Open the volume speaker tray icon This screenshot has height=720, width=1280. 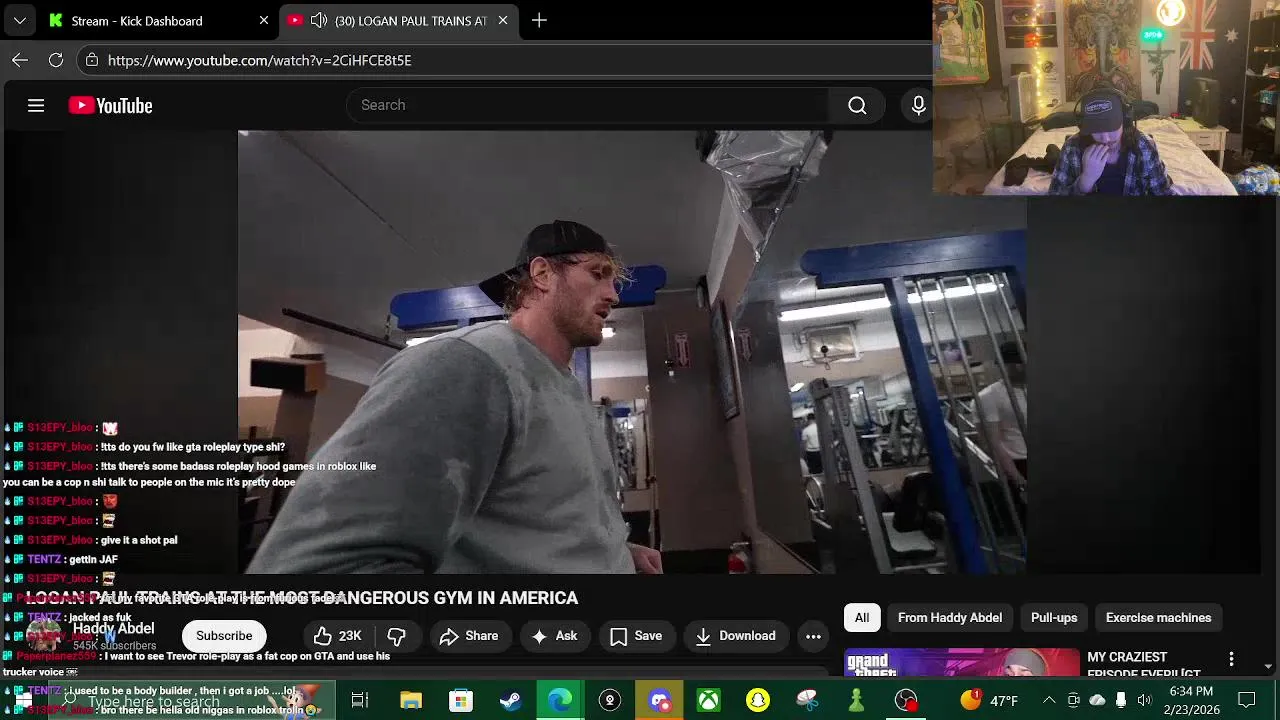(x=1144, y=700)
